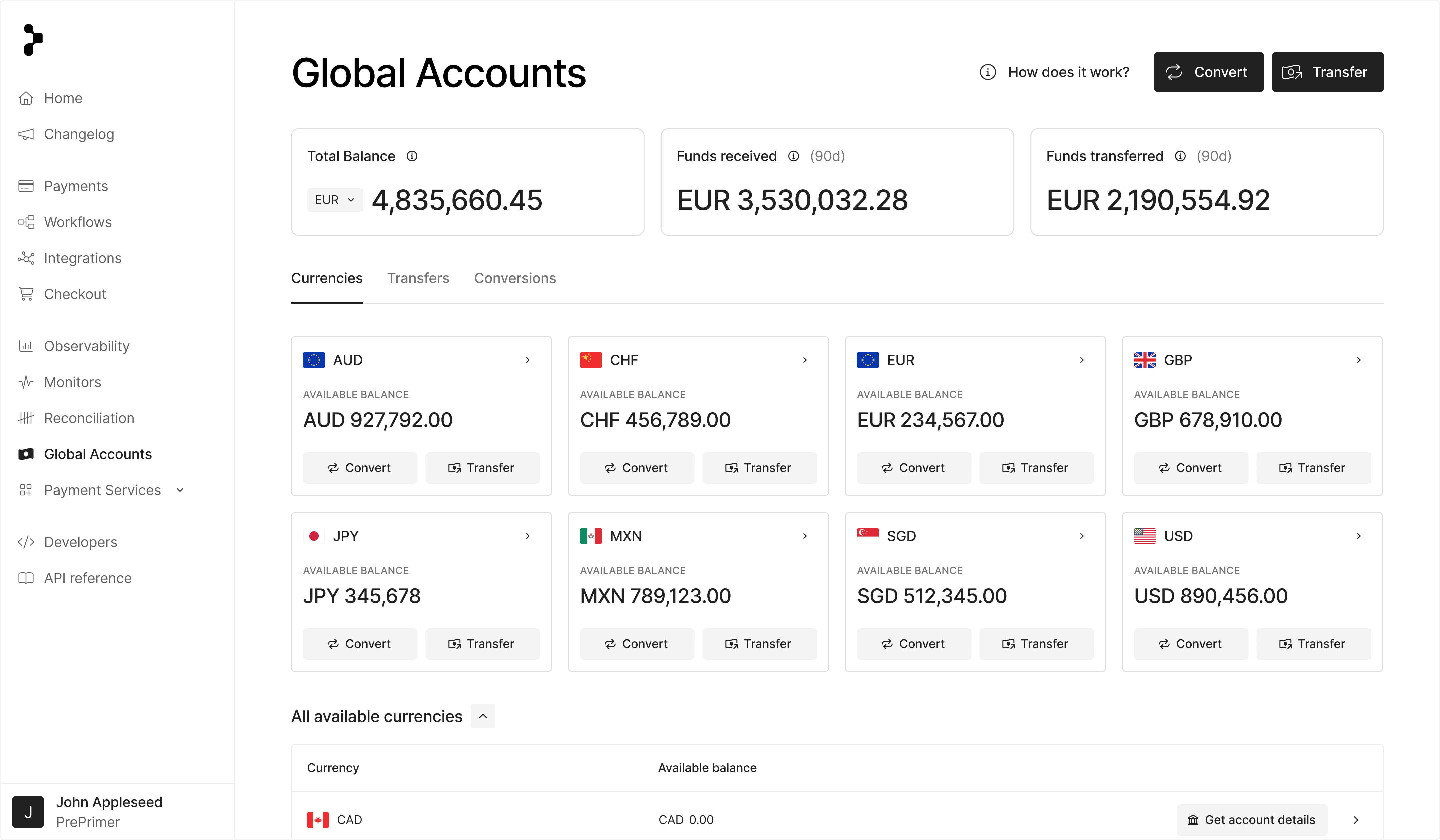Click Transfer on the USD card

pos(1313,643)
